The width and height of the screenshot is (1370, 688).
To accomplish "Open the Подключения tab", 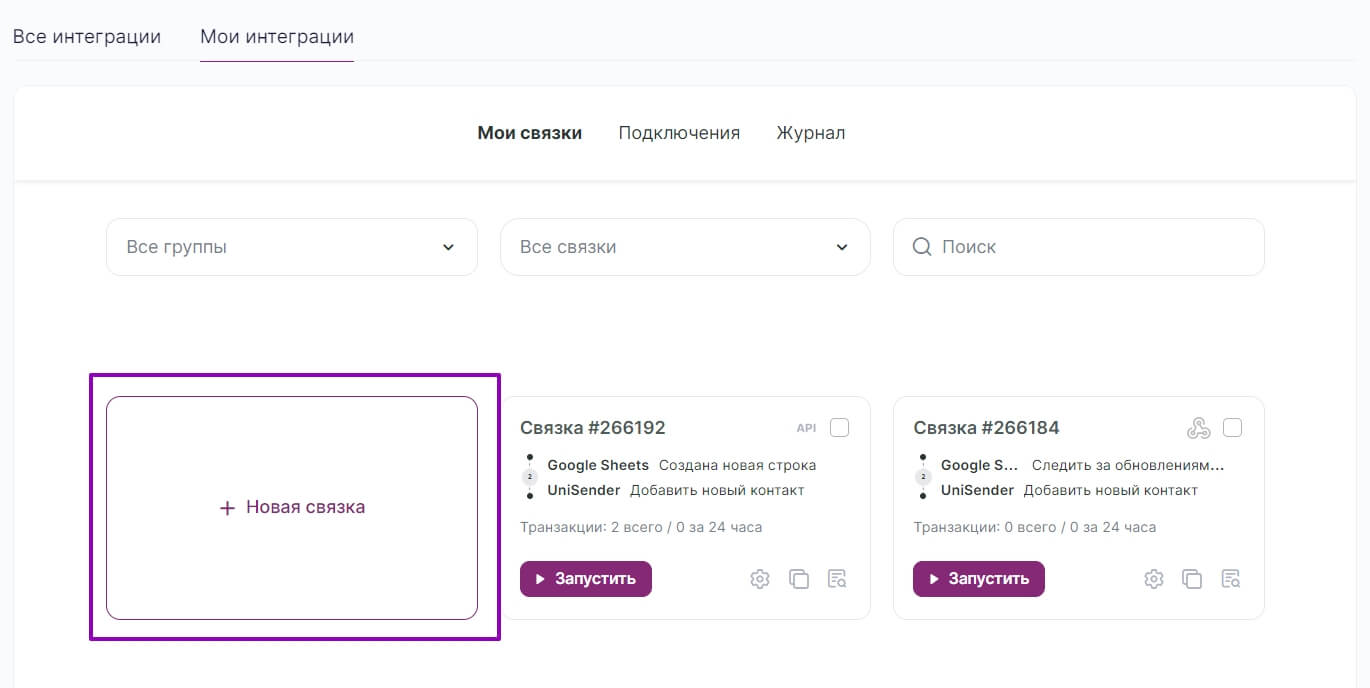I will tap(679, 133).
